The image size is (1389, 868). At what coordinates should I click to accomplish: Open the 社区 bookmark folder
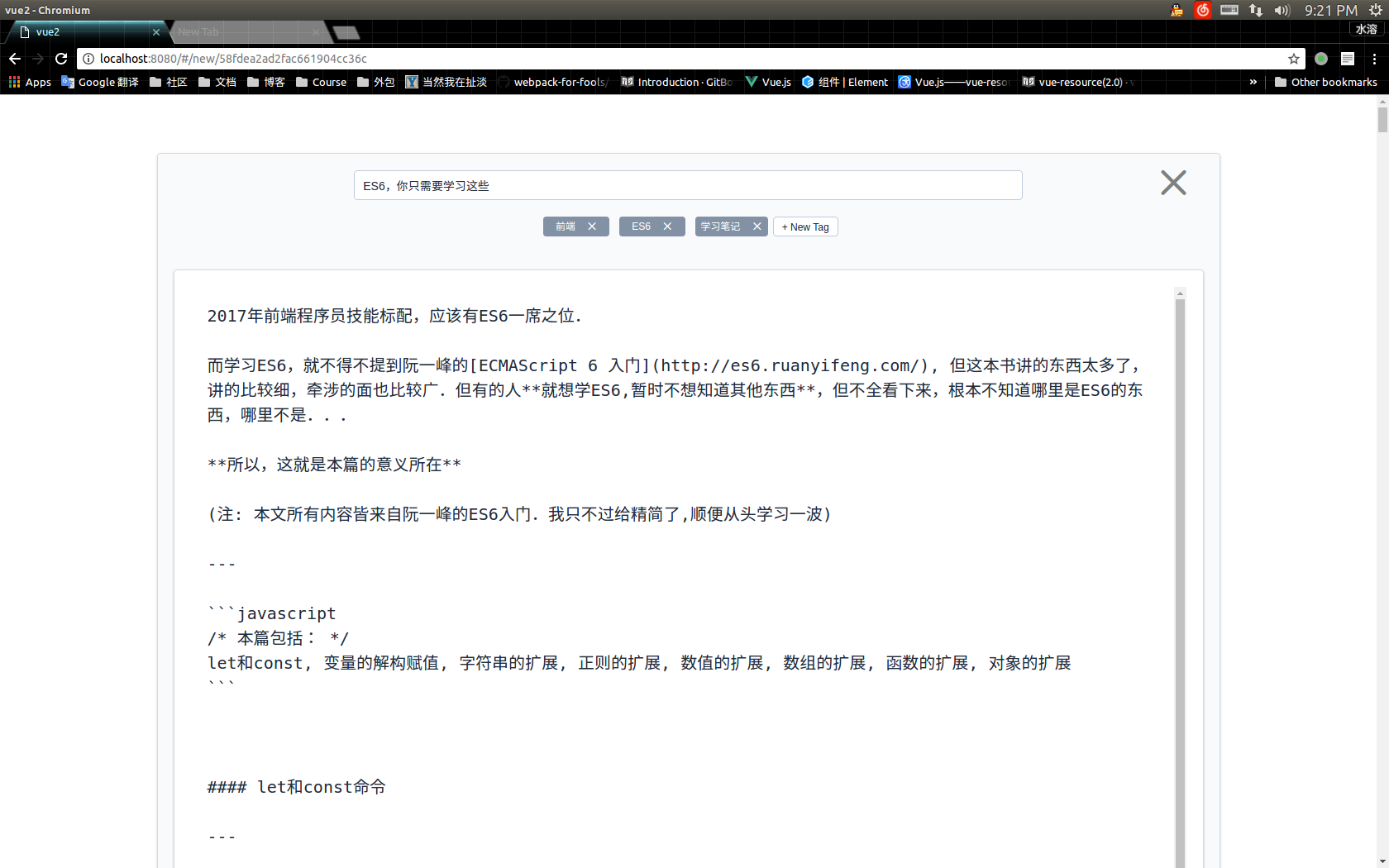click(x=169, y=82)
